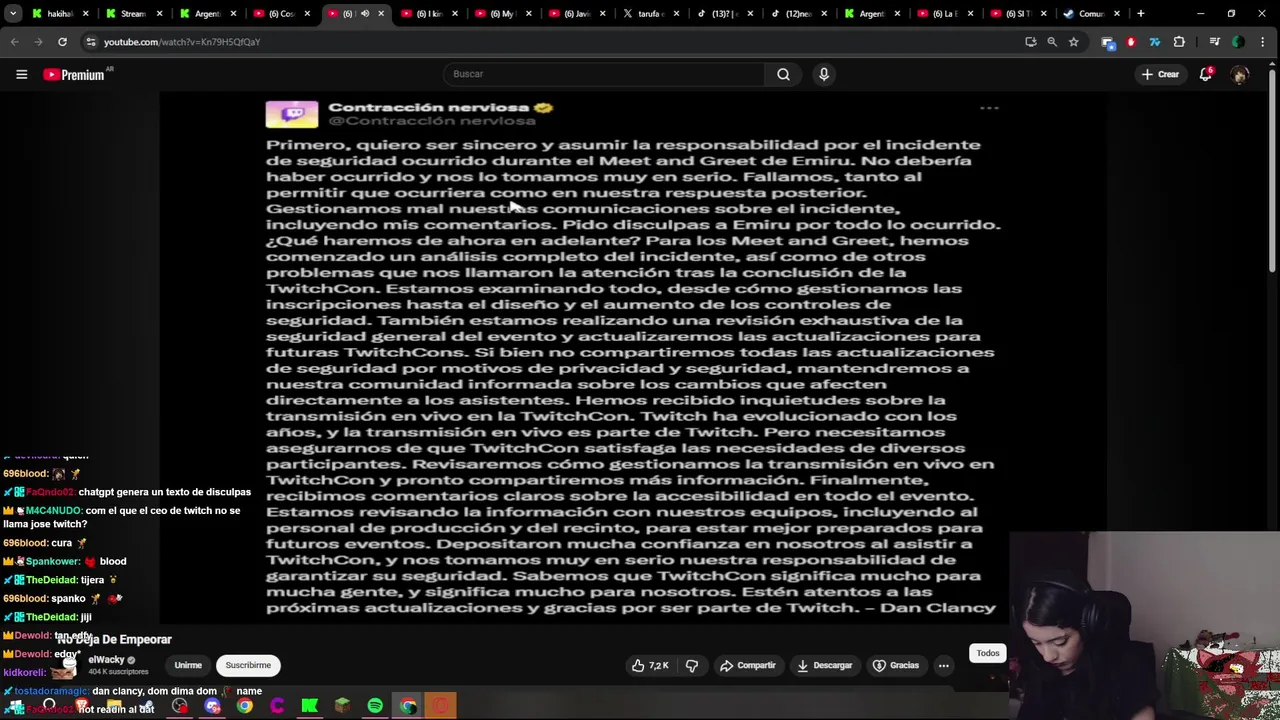Open the tab search dropdown arrow
The image size is (1280, 720).
point(13,14)
